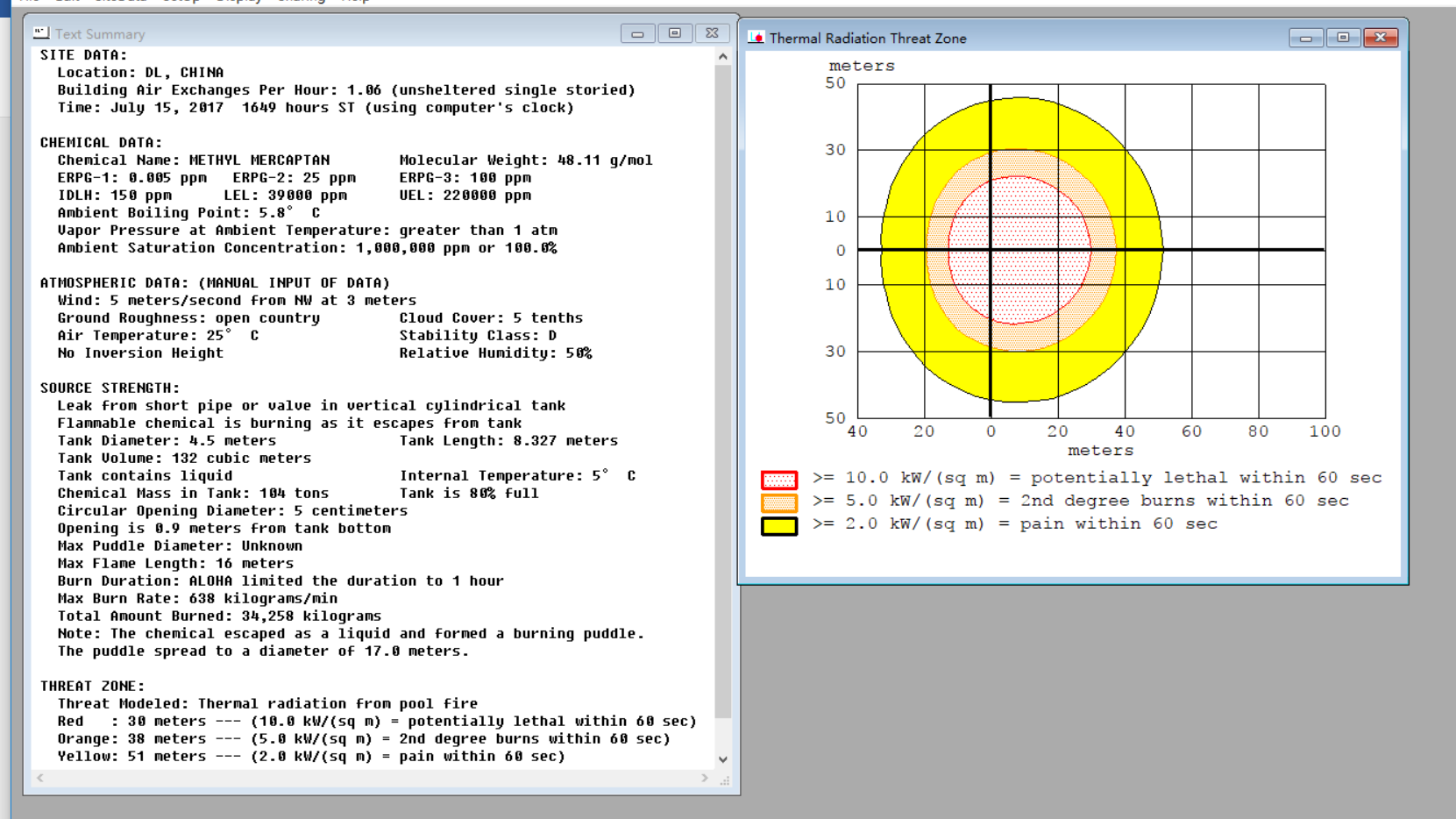Click the 'ERPG-2: 25 ppm' value

[295, 178]
